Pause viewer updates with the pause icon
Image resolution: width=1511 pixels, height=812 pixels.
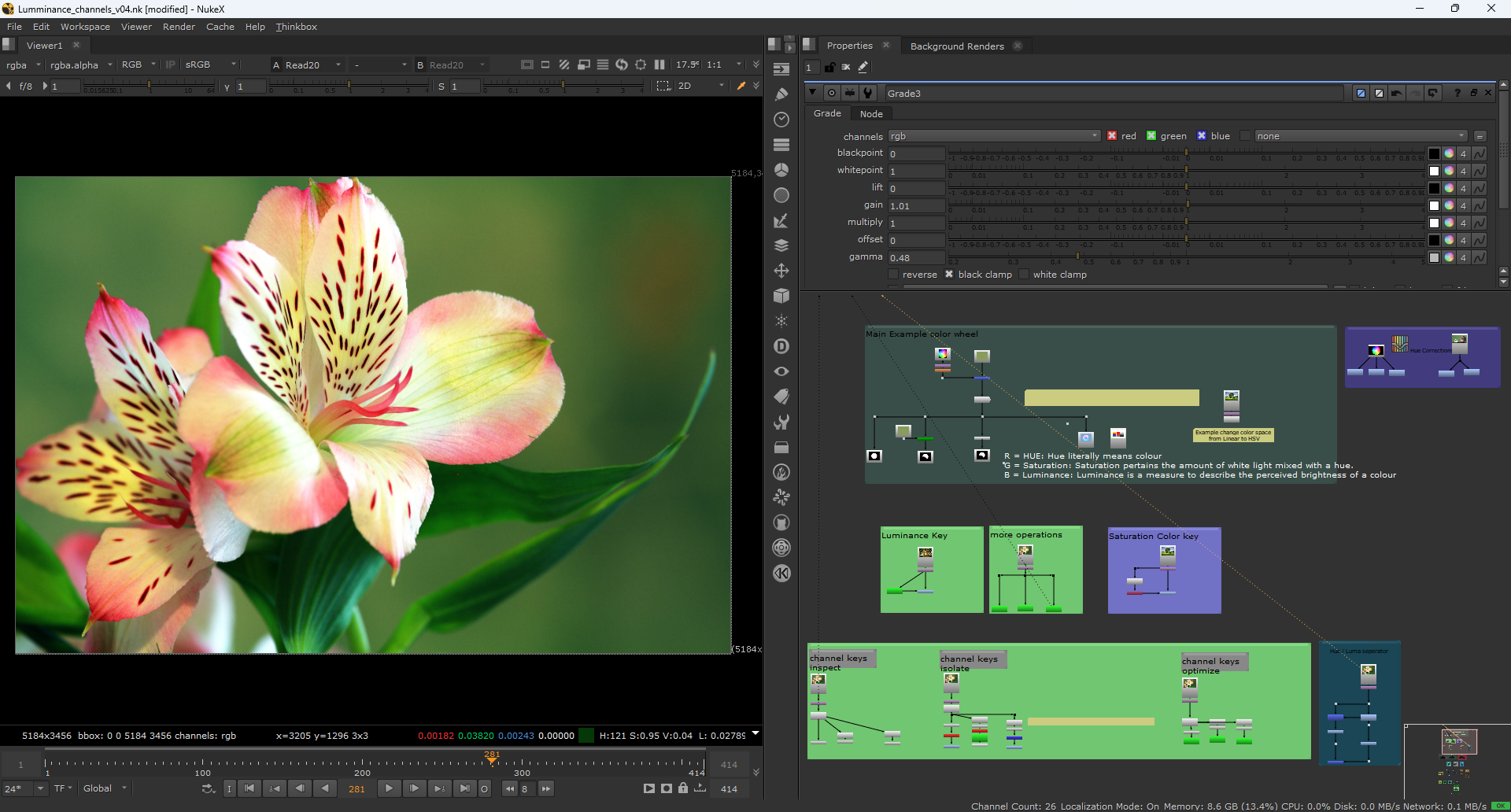pos(659,65)
